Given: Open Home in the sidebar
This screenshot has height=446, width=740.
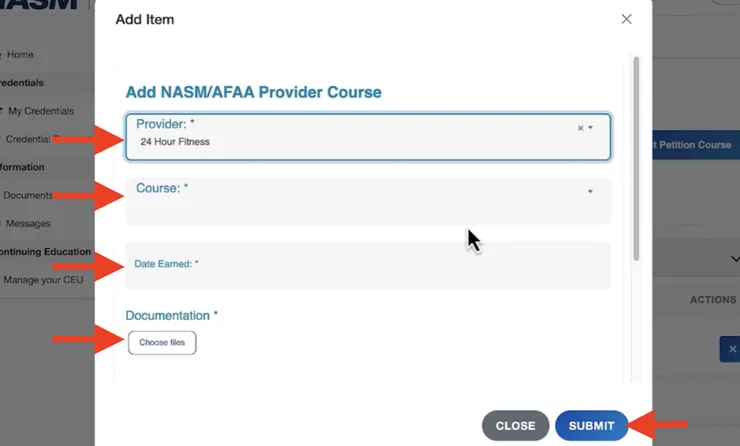Looking at the screenshot, I should [x=20, y=55].
